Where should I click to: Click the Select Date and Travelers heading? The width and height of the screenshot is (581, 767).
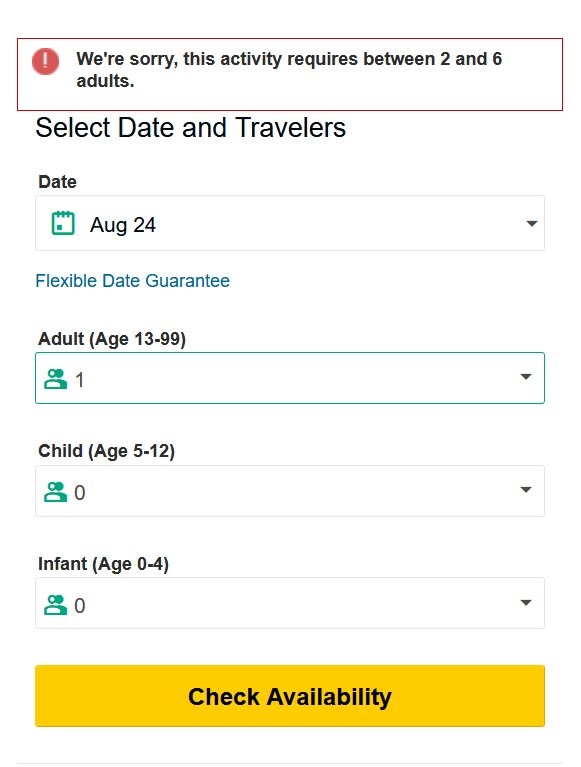tap(191, 128)
